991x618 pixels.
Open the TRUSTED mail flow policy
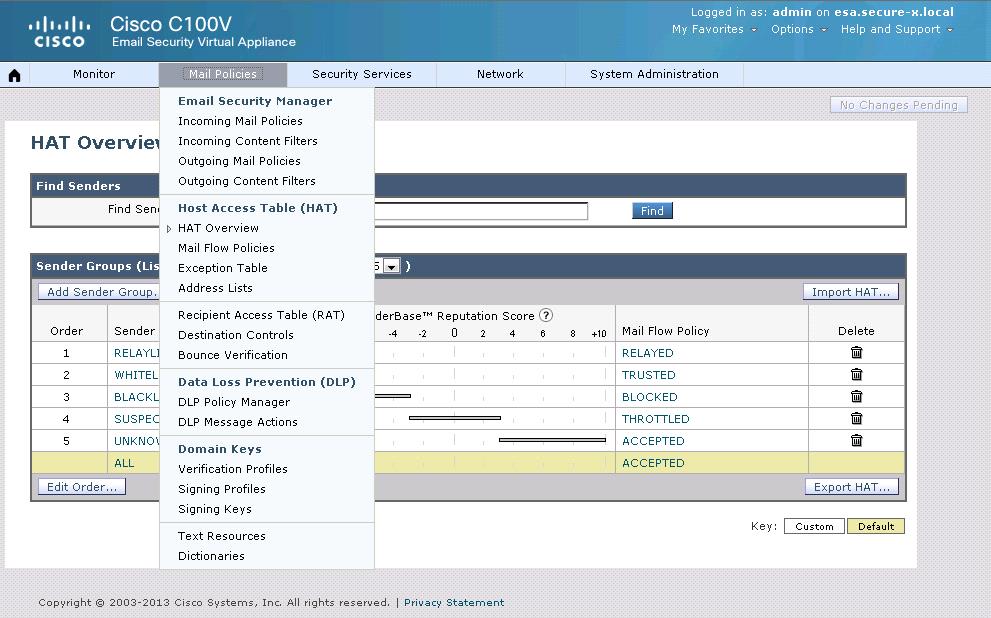[648, 375]
